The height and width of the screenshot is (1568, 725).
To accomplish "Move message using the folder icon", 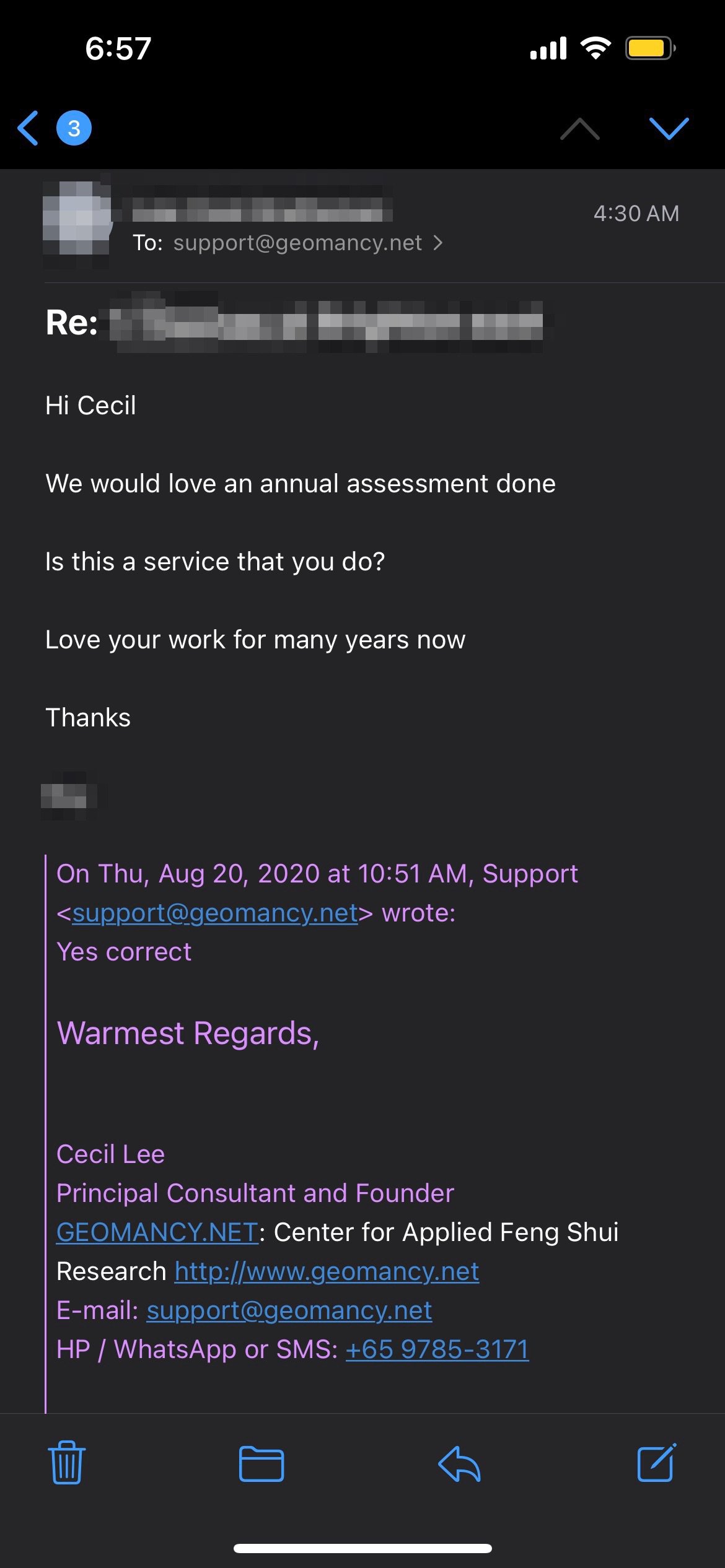I will [261, 1464].
